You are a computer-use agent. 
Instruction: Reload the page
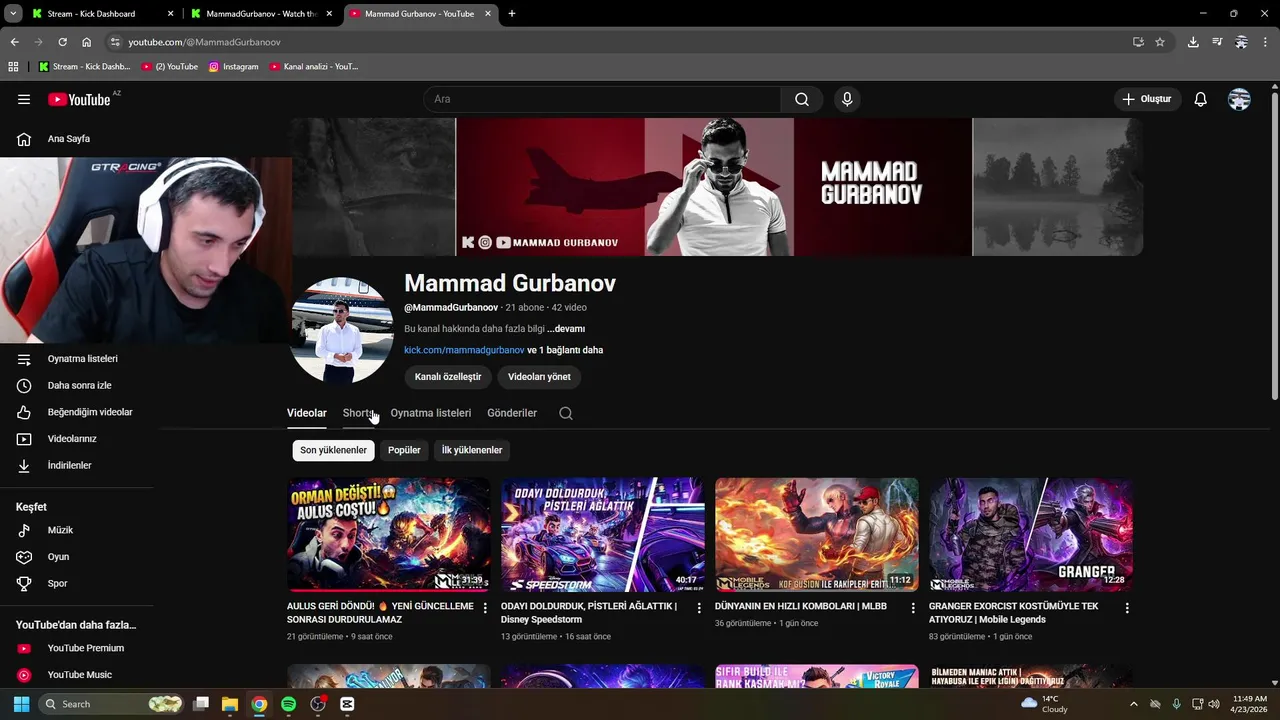(62, 42)
